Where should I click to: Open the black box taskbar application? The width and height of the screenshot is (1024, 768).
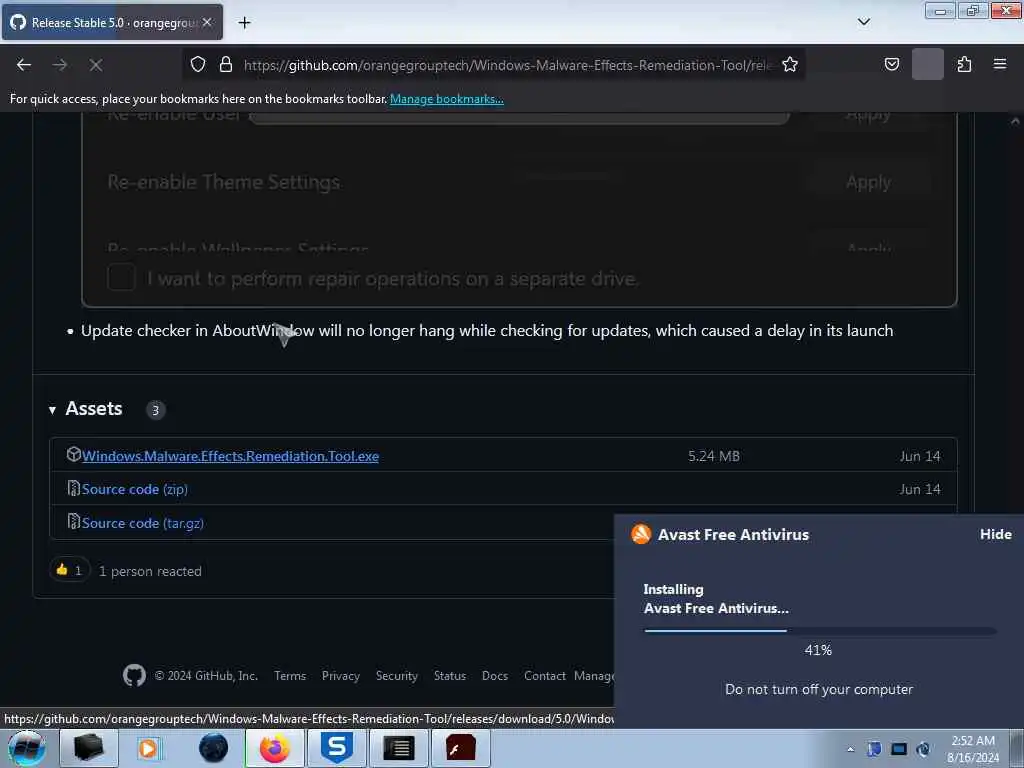89,748
